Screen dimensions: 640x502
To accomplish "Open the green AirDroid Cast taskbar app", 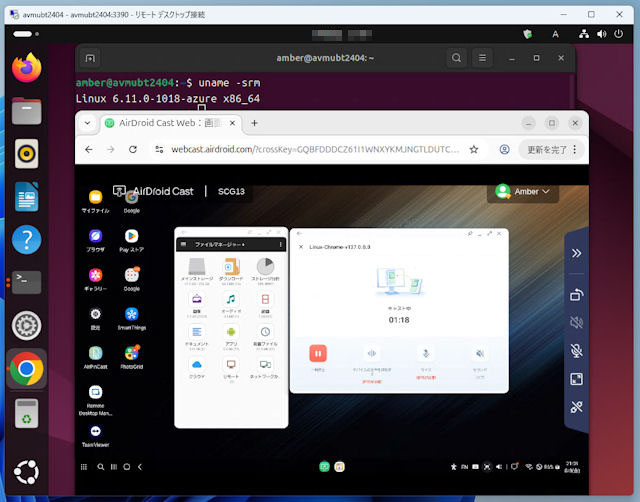I will click(324, 466).
